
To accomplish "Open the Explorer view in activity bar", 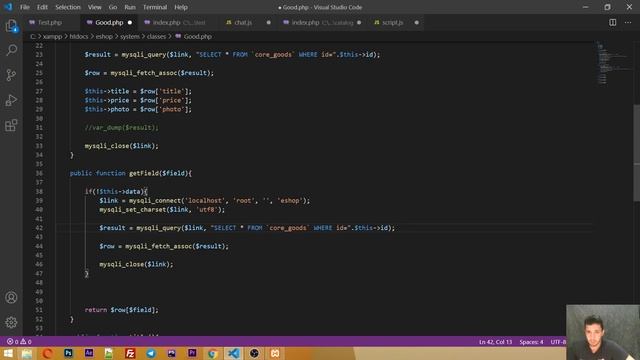I will tap(11, 26).
